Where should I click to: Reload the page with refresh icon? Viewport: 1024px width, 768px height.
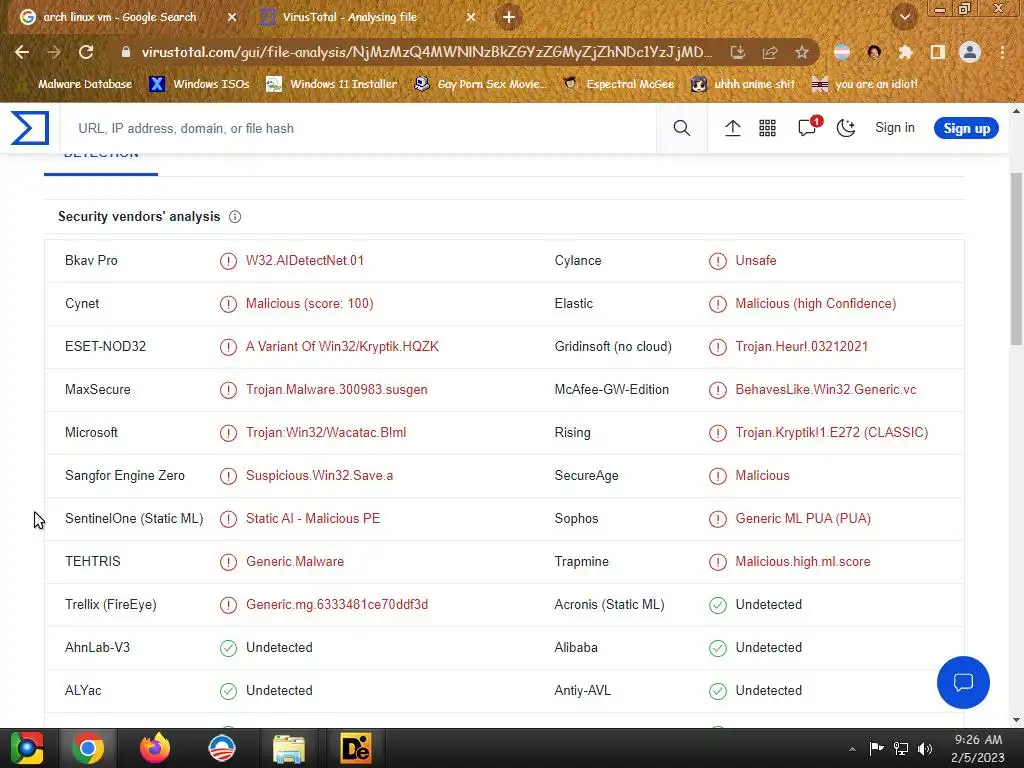point(86,52)
